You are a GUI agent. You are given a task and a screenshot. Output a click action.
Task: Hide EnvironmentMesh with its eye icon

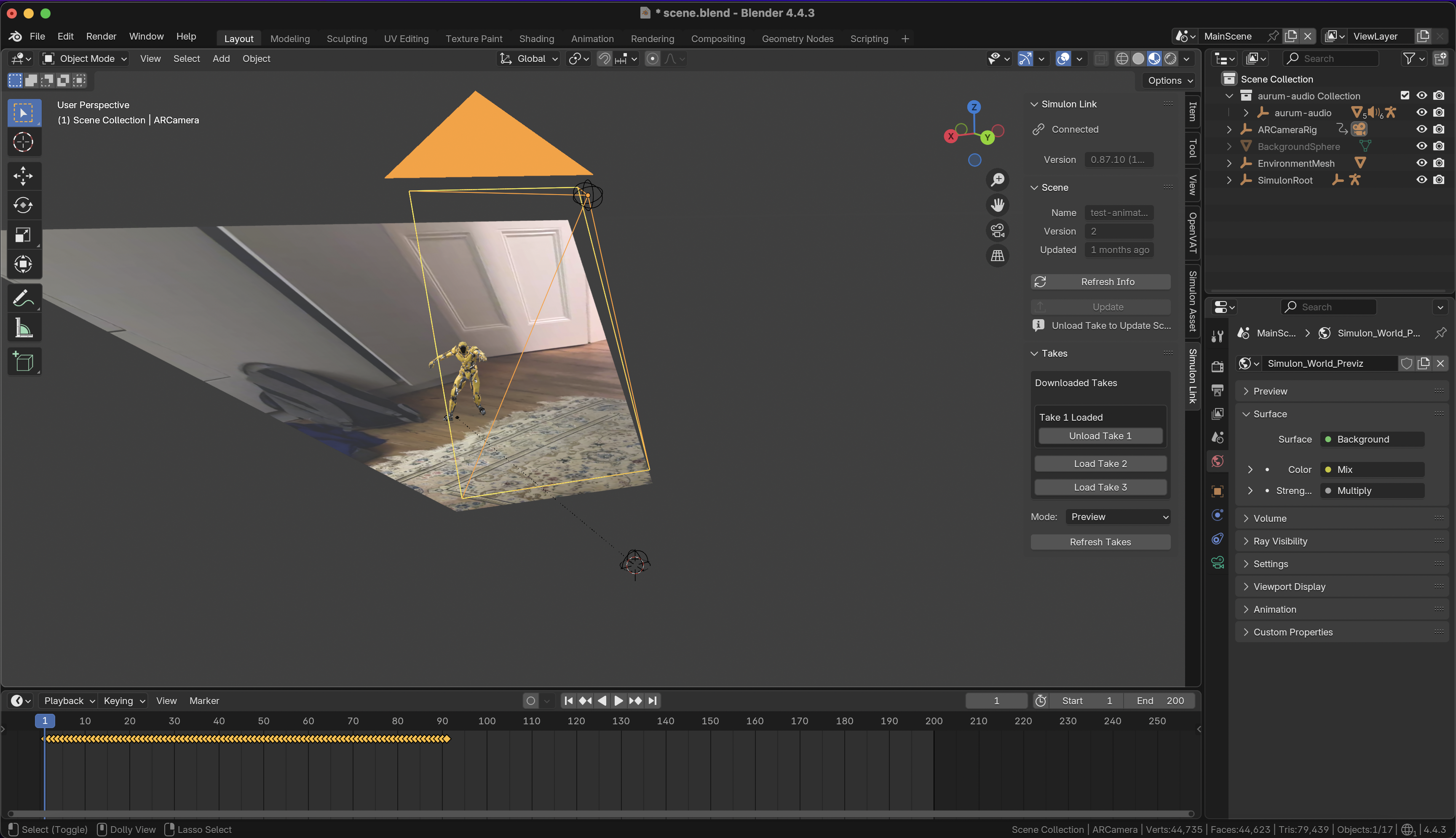(x=1421, y=163)
